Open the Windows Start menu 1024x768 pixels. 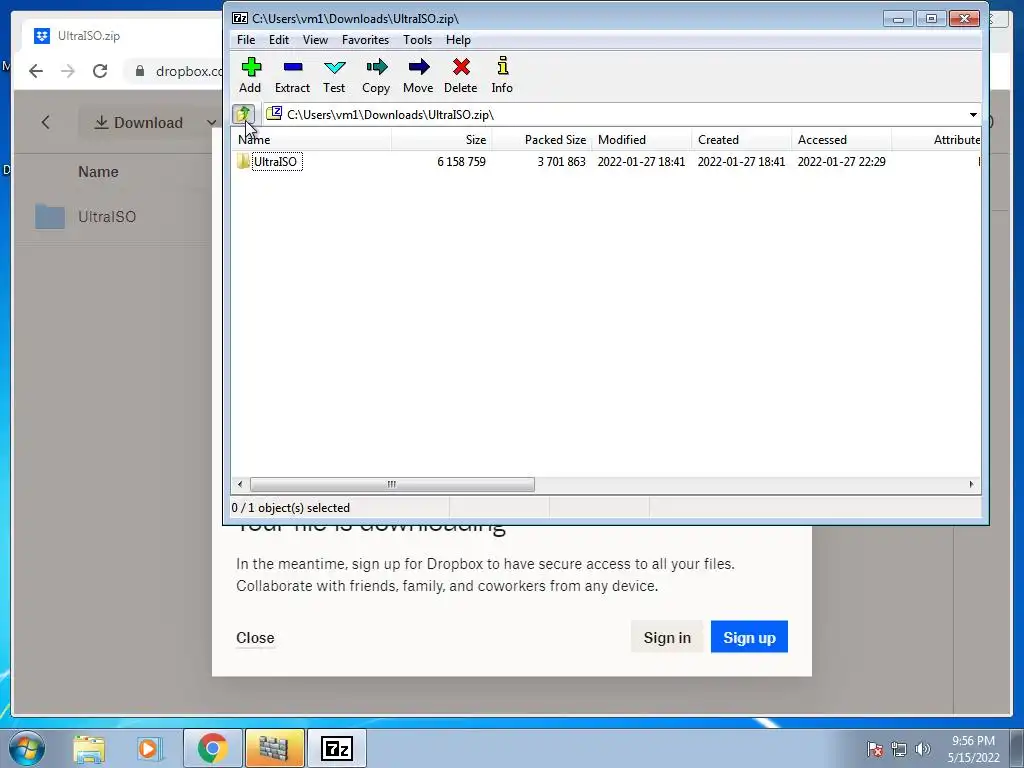click(x=27, y=748)
